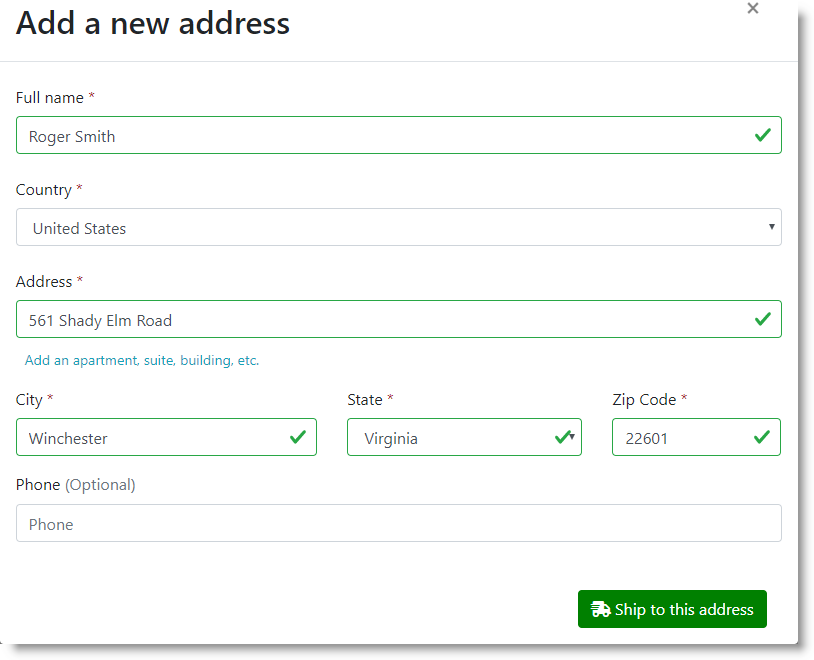Click the Address field with 561 Shady Elm Road
Screen dimensions: 814x660
pos(399,319)
